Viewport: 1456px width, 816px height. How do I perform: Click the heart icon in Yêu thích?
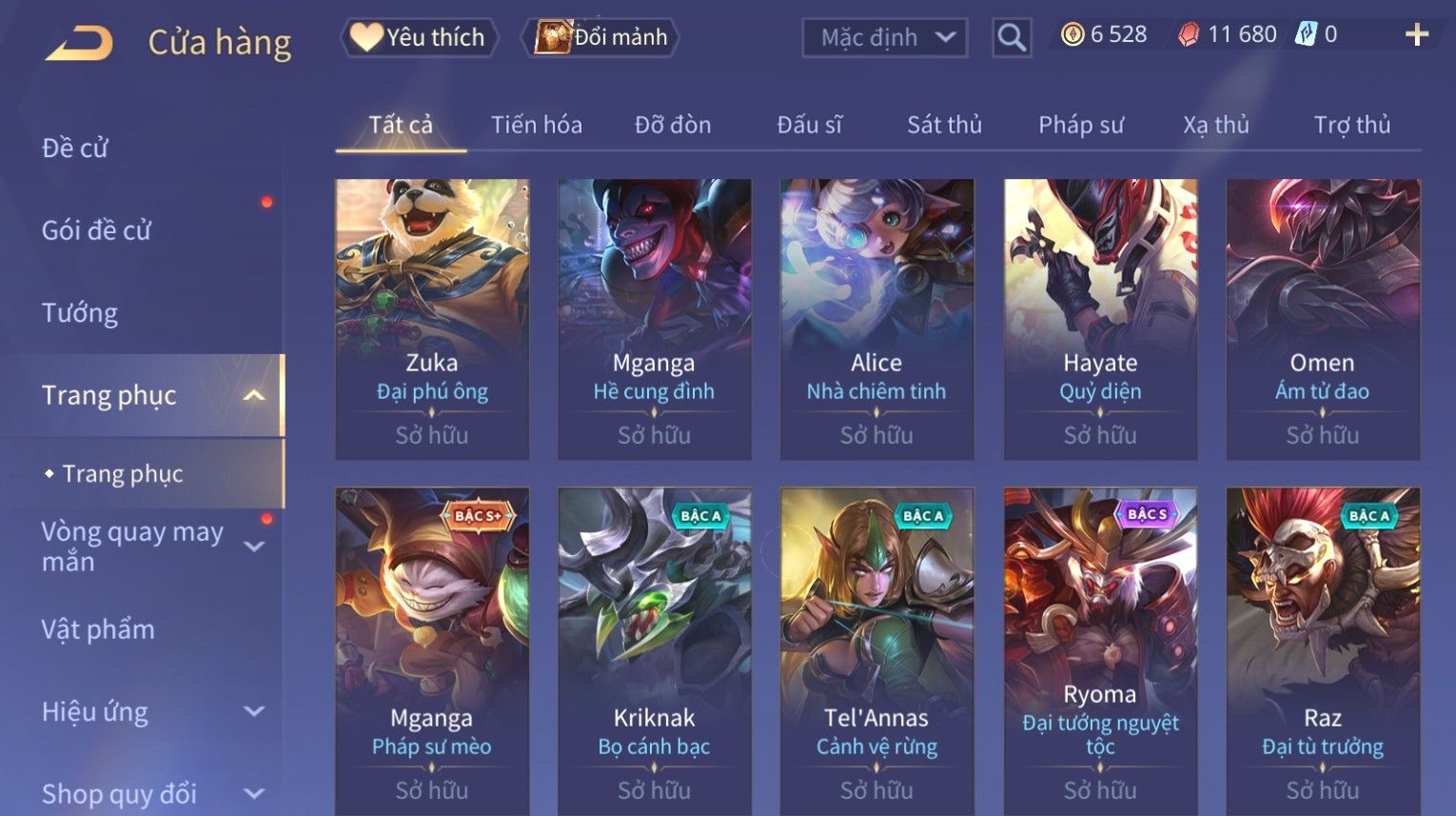click(365, 37)
